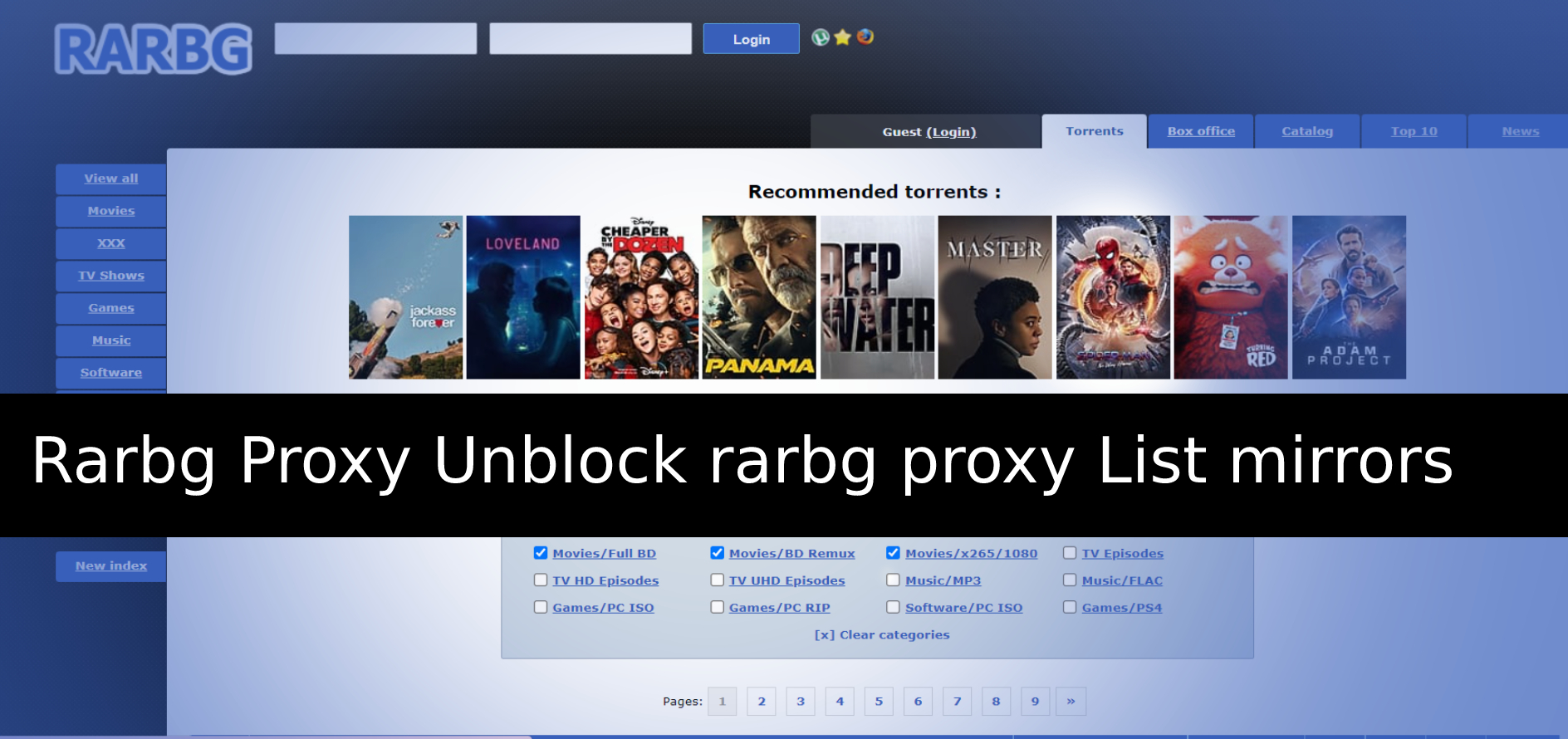
Task: Uncheck the Movies/x265/1080 checkbox
Action: [x=894, y=553]
